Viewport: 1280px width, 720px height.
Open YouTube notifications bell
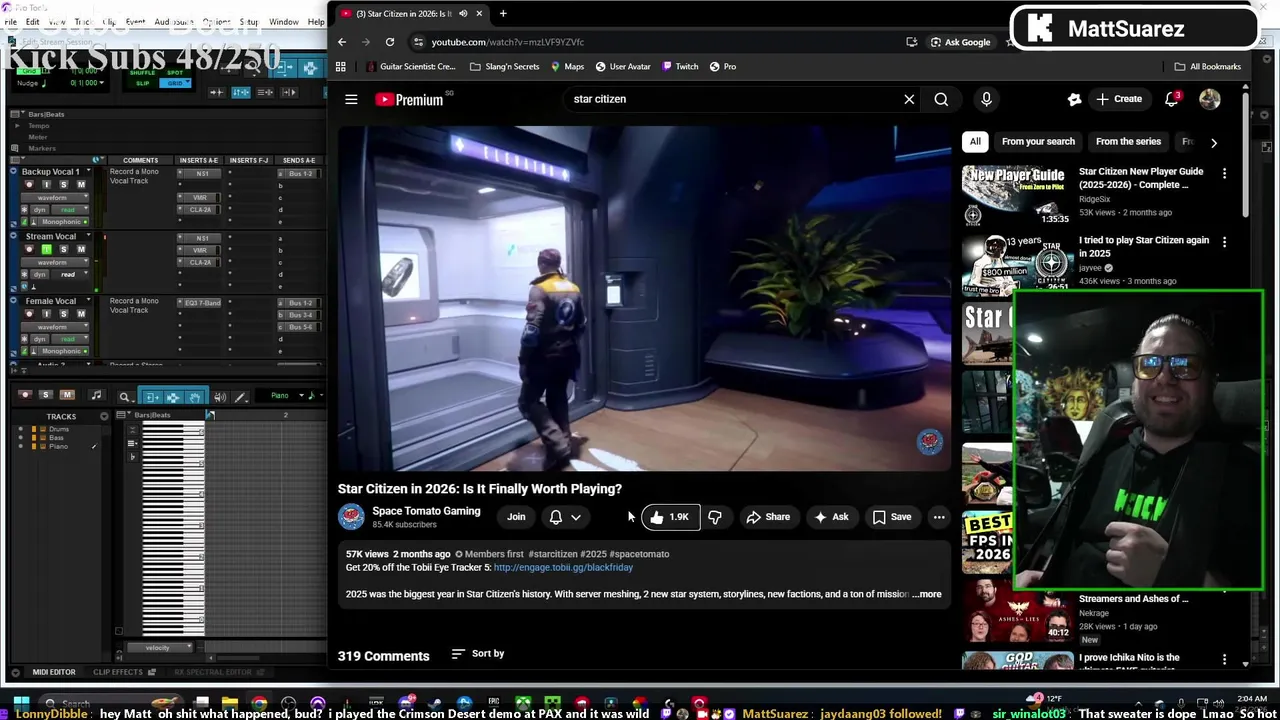point(1171,99)
